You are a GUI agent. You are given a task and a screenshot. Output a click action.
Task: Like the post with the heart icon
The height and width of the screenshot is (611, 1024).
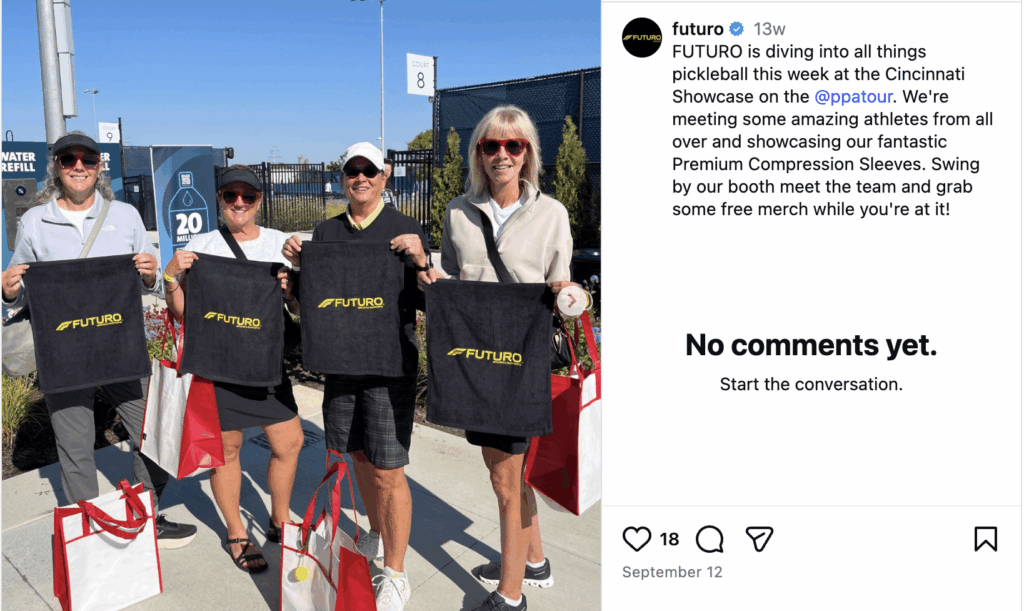[x=636, y=539]
